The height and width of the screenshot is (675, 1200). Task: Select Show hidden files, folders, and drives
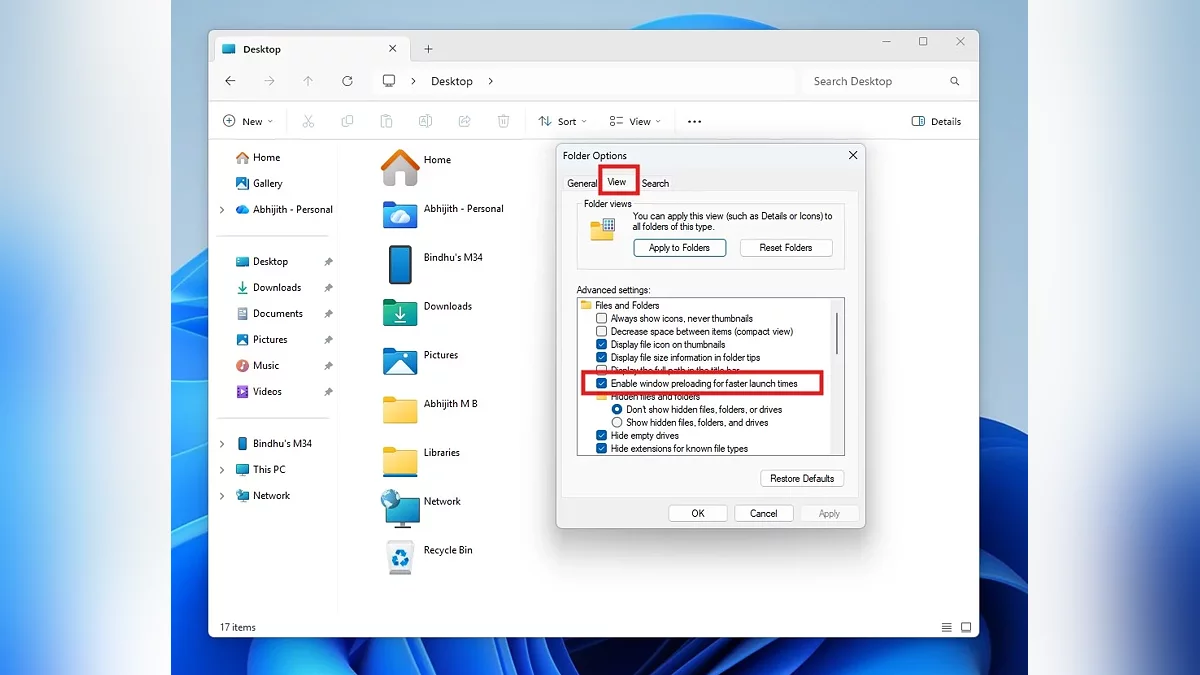[x=617, y=423]
